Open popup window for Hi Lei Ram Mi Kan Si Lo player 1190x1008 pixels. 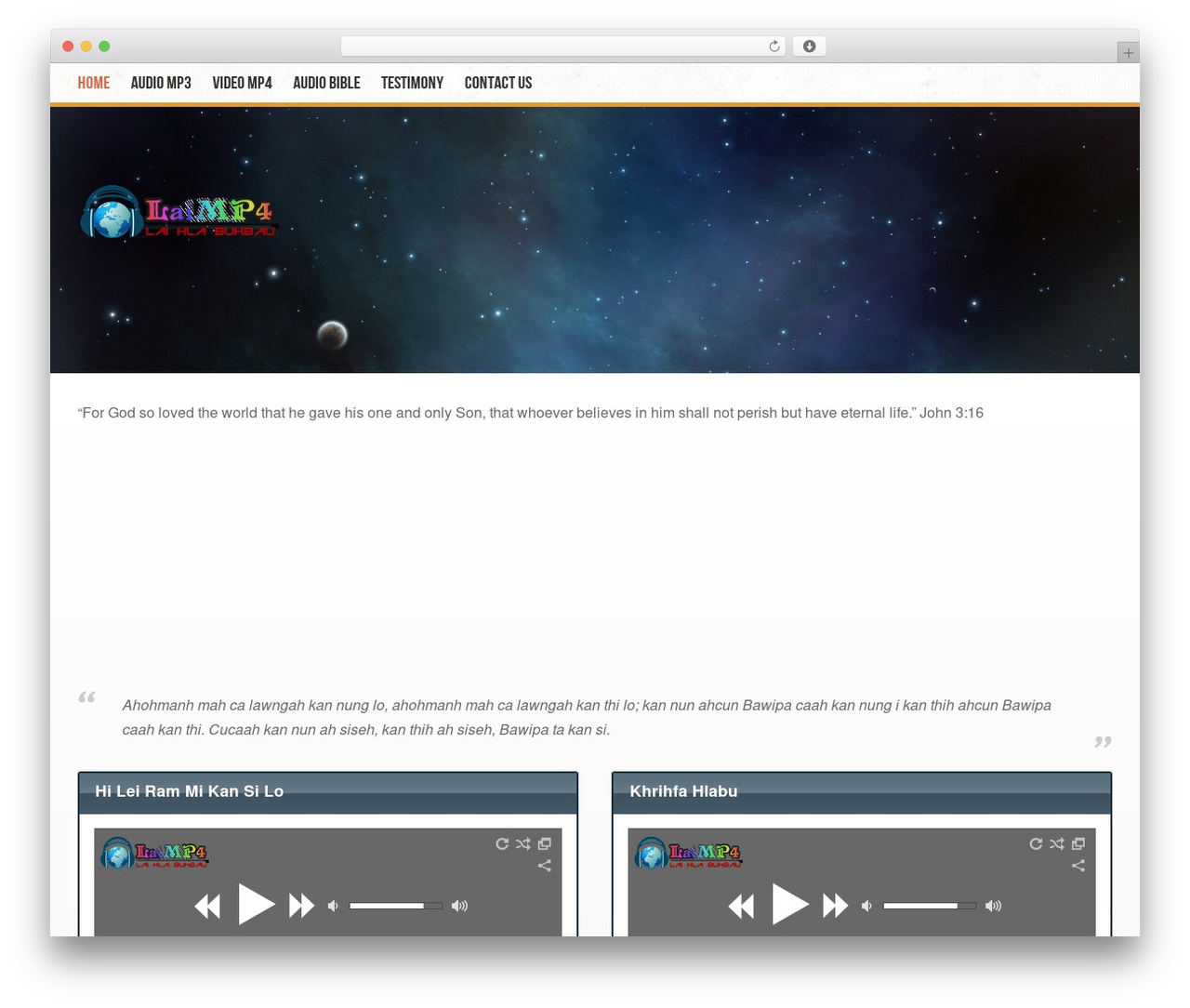click(x=545, y=843)
